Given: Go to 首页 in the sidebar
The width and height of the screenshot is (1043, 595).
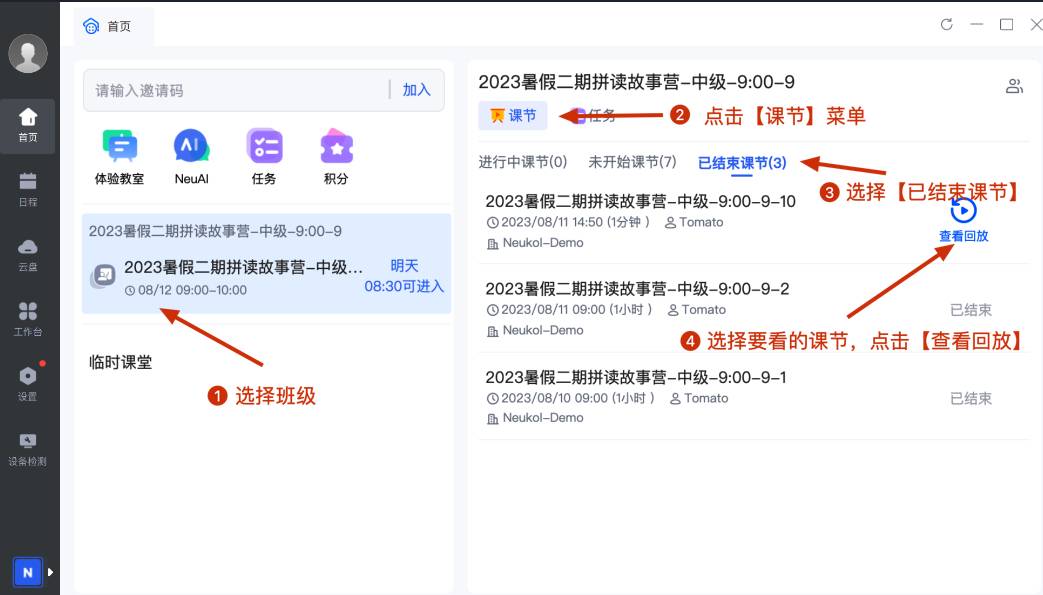Looking at the screenshot, I should coord(28,125).
